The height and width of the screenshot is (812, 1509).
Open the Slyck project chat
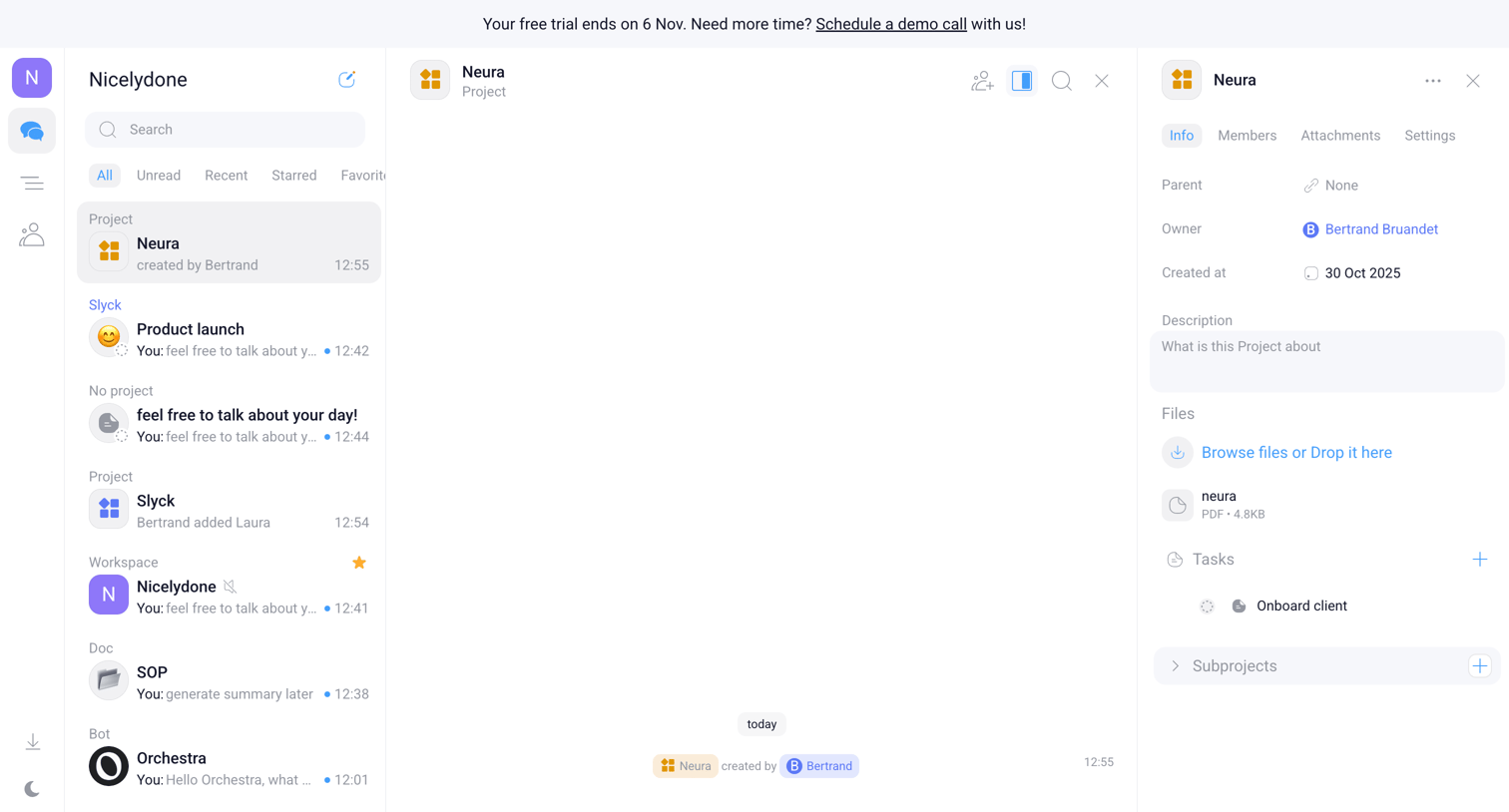229,501
